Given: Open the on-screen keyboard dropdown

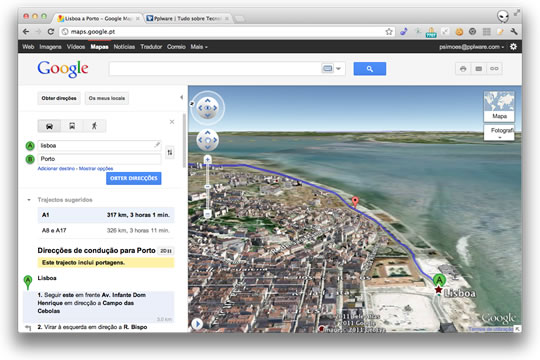Looking at the screenshot, I should coord(339,69).
